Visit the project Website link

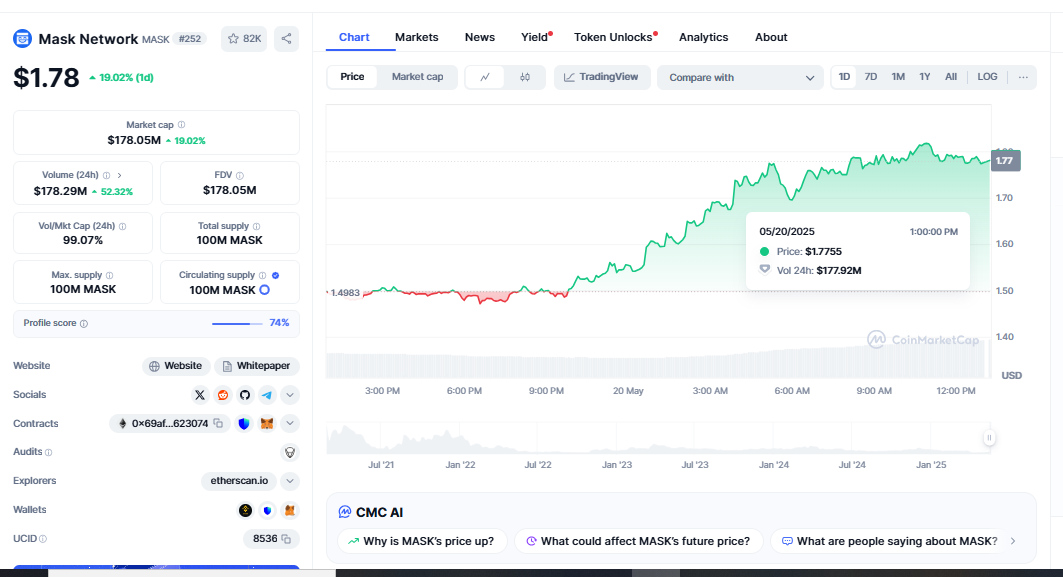click(x=176, y=366)
